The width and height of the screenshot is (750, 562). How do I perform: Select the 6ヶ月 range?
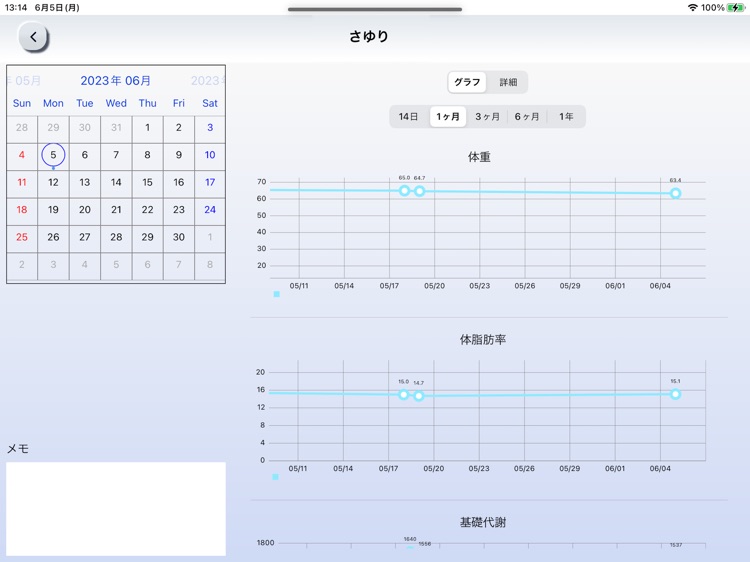pos(527,117)
